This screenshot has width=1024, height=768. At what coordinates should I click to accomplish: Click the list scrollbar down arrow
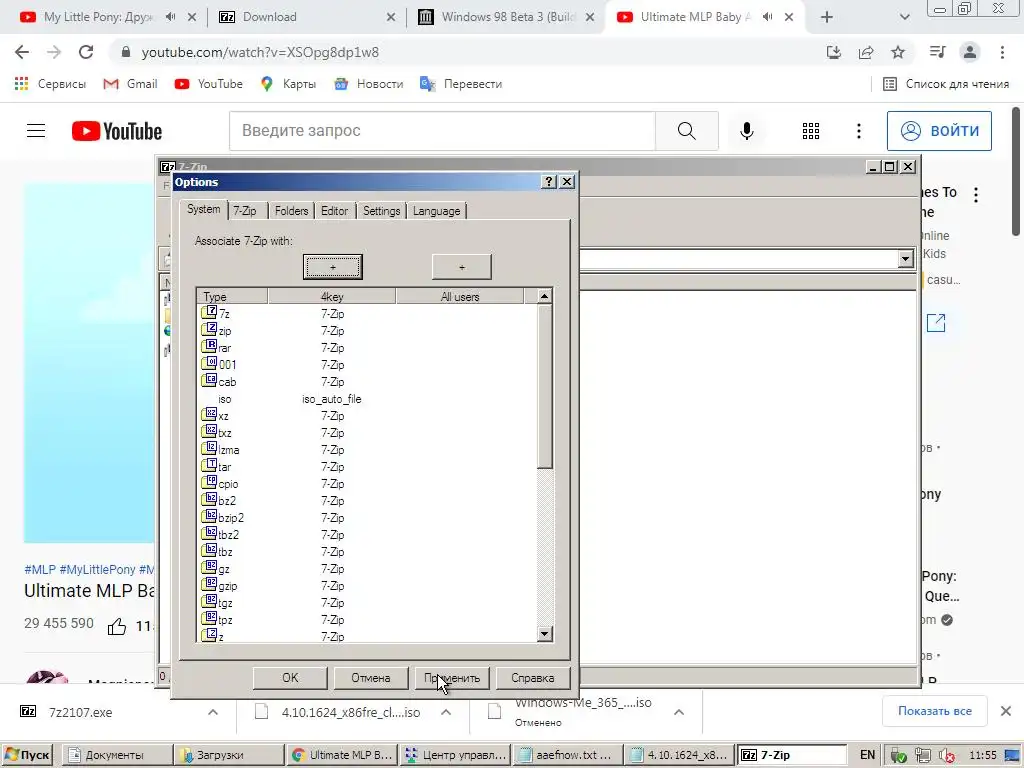[x=545, y=633]
